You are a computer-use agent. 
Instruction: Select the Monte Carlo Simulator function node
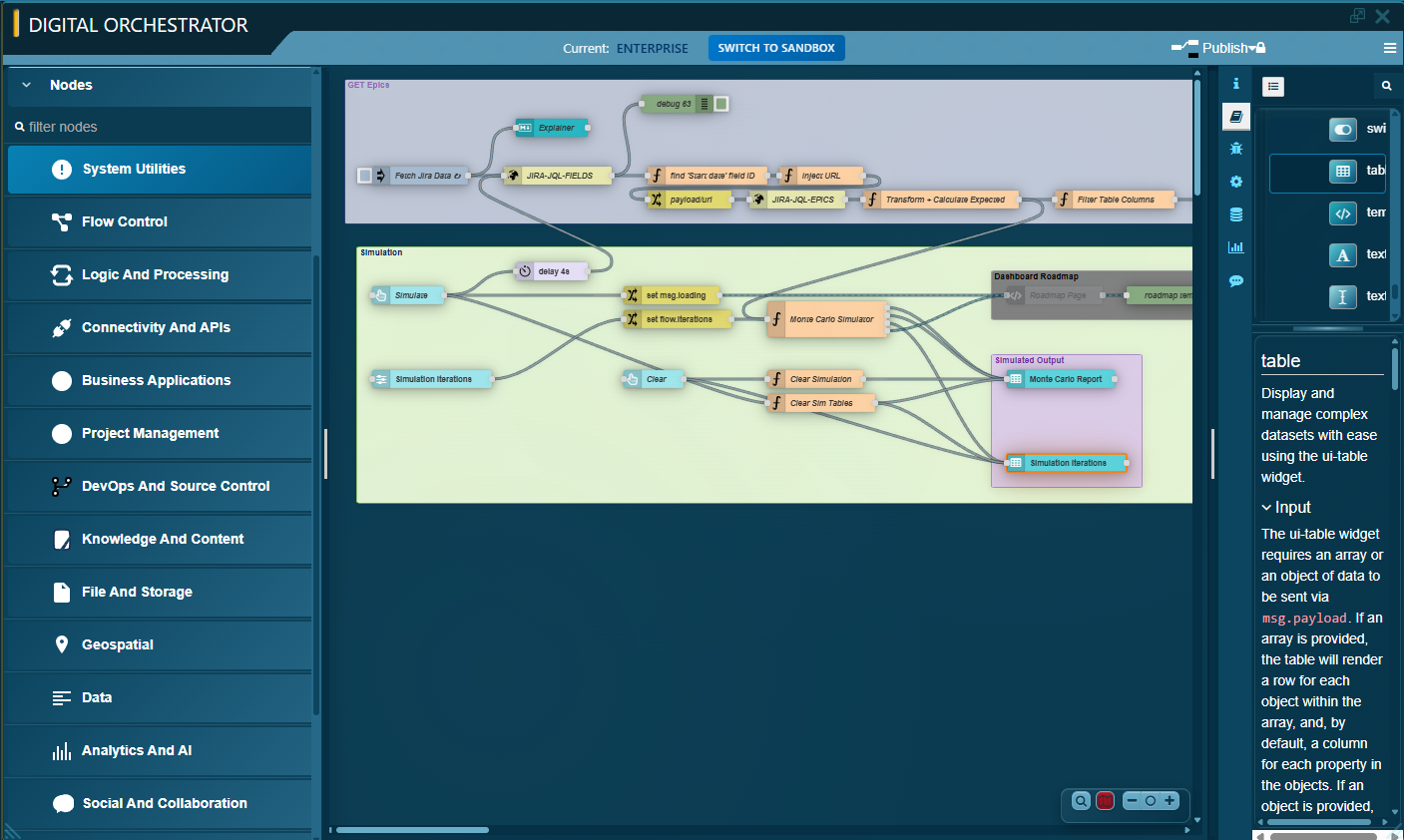tap(830, 319)
